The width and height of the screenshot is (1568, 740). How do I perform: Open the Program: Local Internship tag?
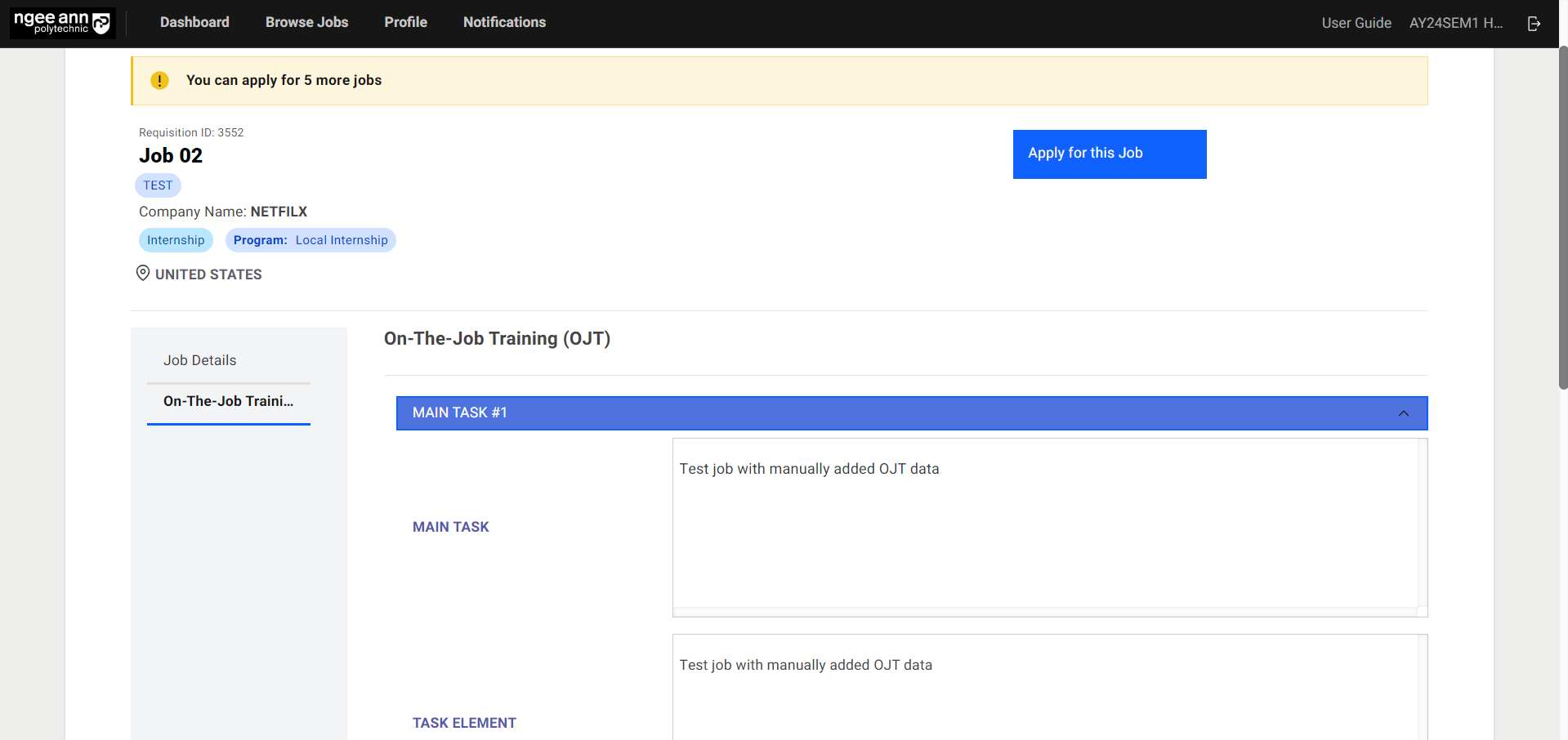tap(310, 239)
